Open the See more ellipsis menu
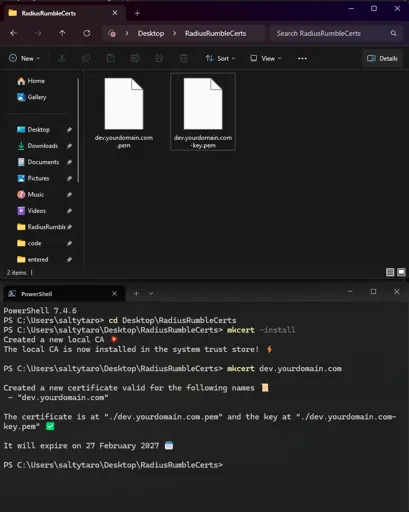Screen dimensions: 409x512 pos(302,58)
